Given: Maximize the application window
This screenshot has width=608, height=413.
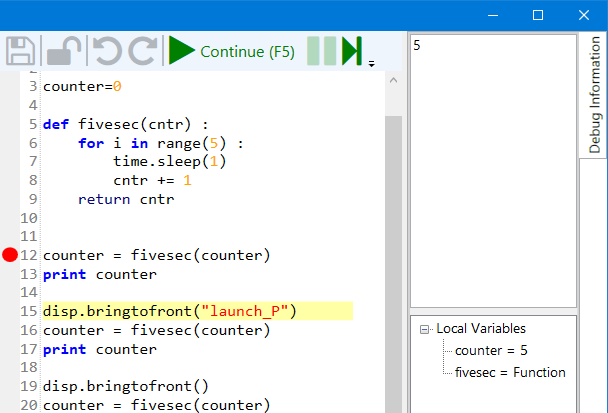Looking at the screenshot, I should point(537,15).
